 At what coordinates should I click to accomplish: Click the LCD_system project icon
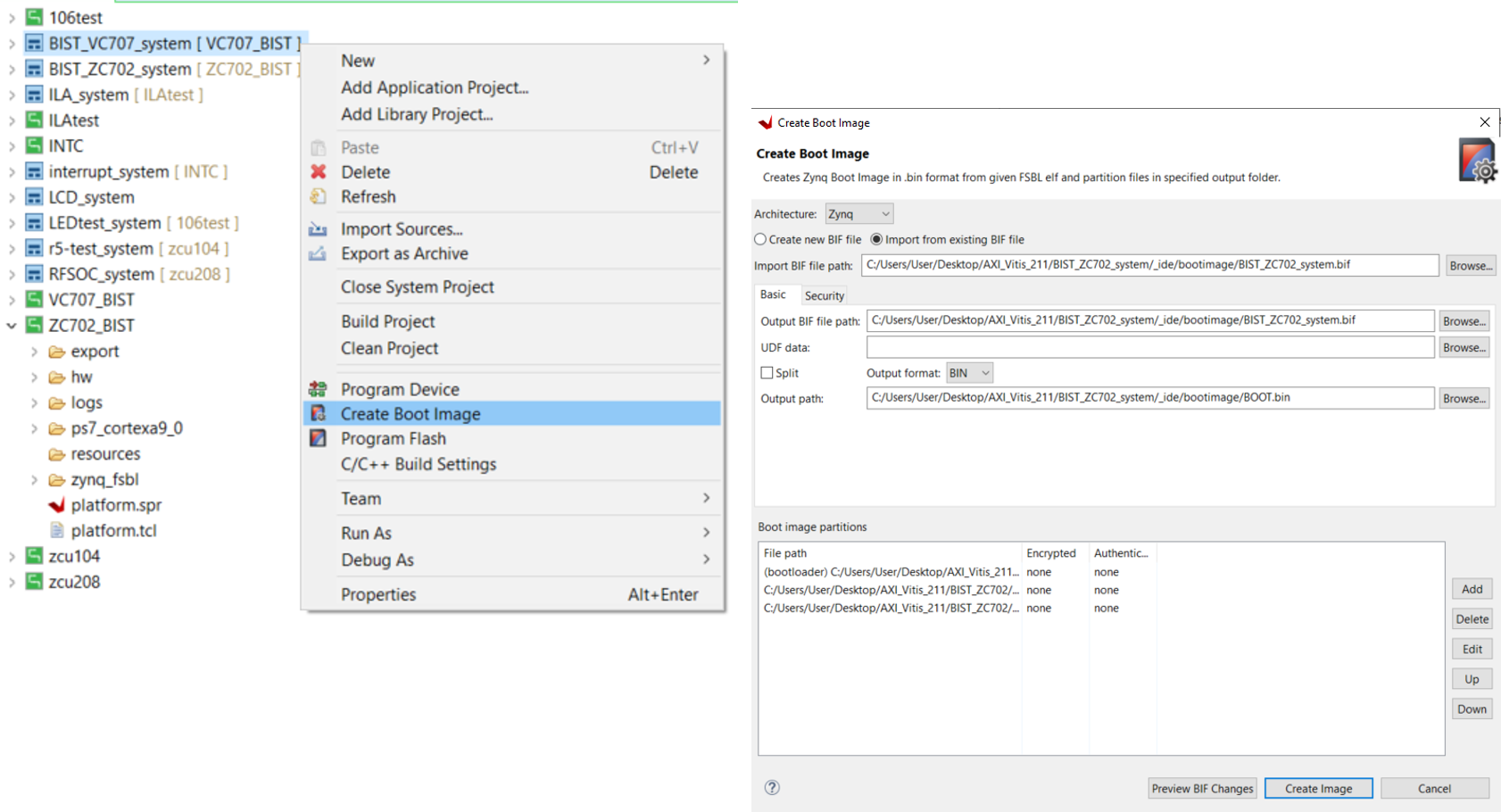click(x=34, y=197)
